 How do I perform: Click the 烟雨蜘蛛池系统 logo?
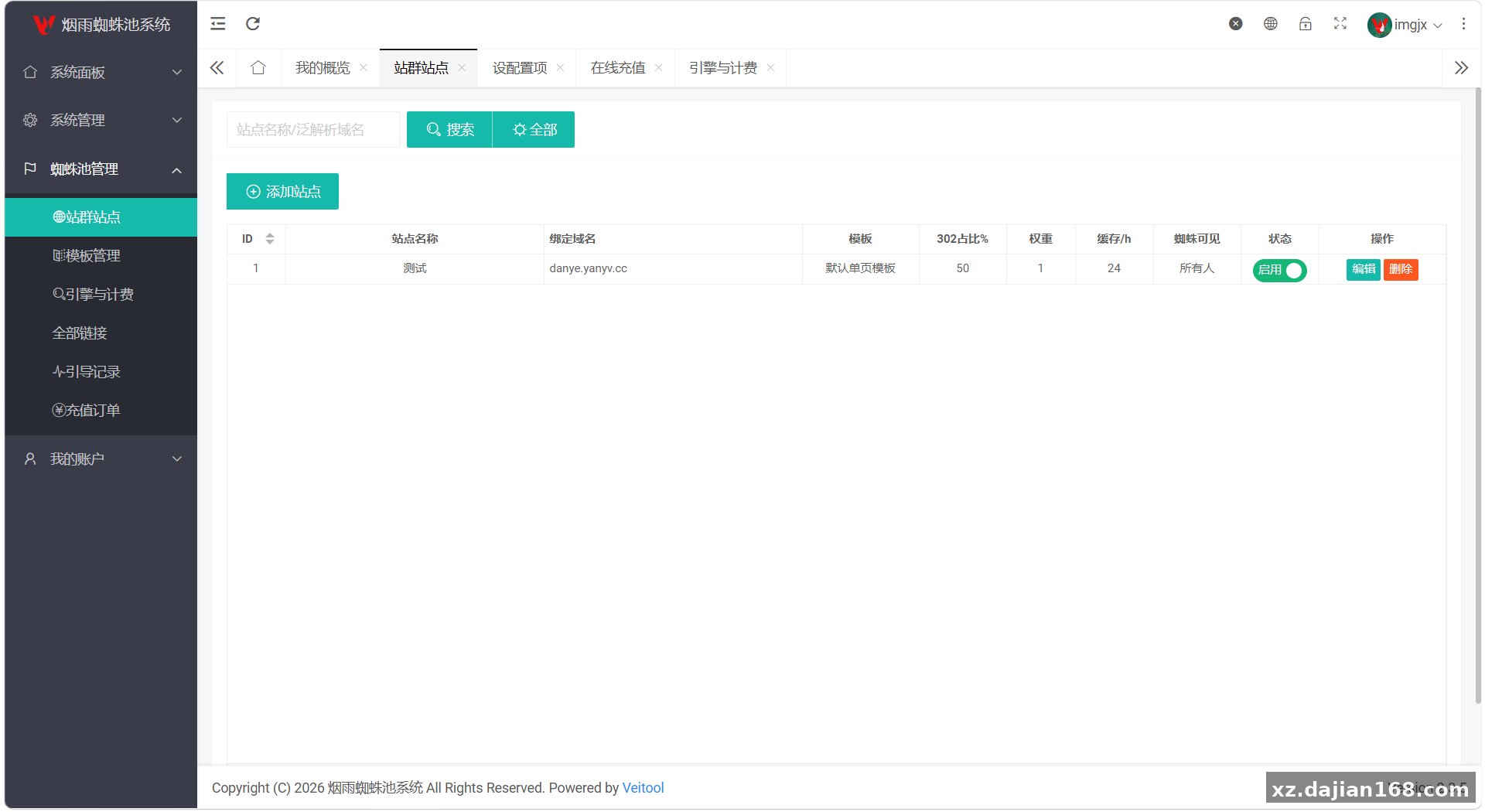click(101, 25)
